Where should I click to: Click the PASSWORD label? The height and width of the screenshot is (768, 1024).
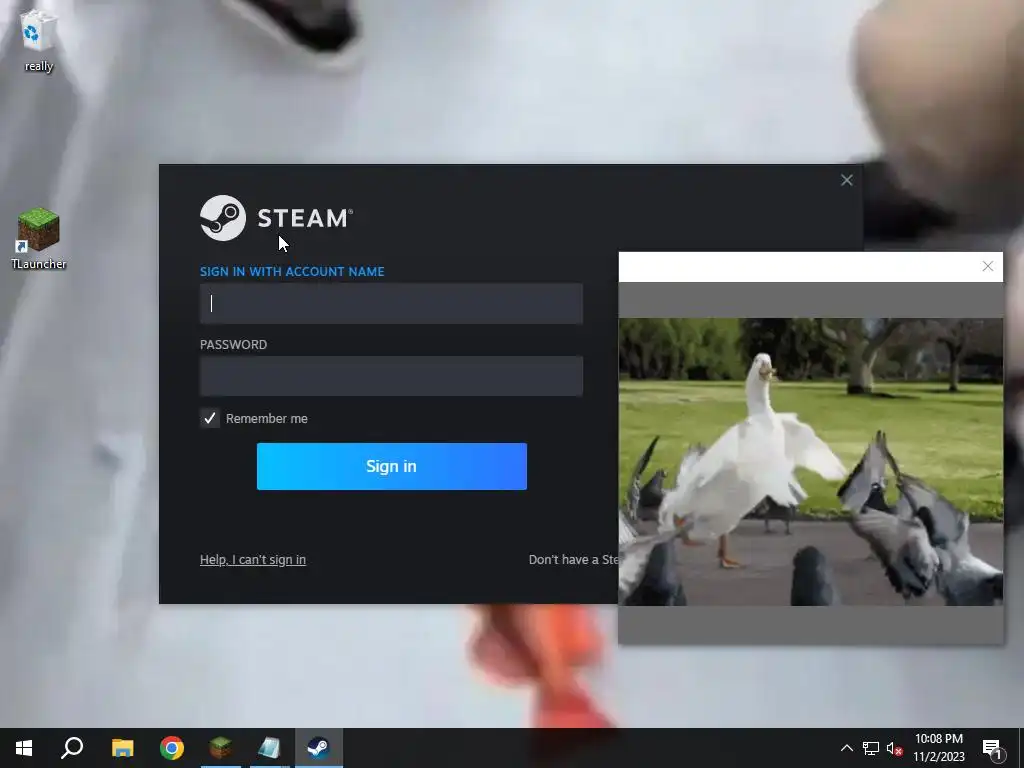233,345
